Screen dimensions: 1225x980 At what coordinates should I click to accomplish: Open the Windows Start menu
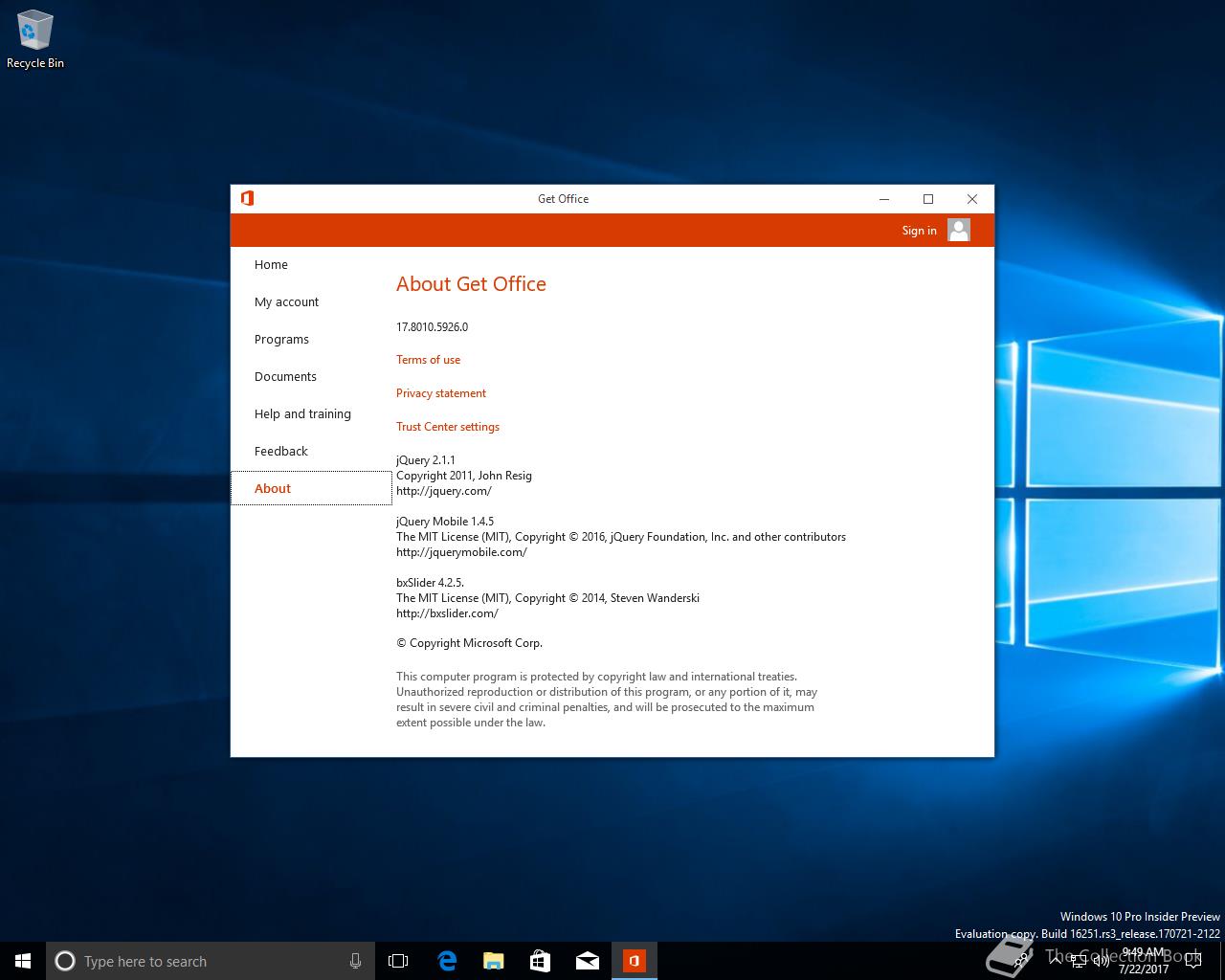point(23,961)
